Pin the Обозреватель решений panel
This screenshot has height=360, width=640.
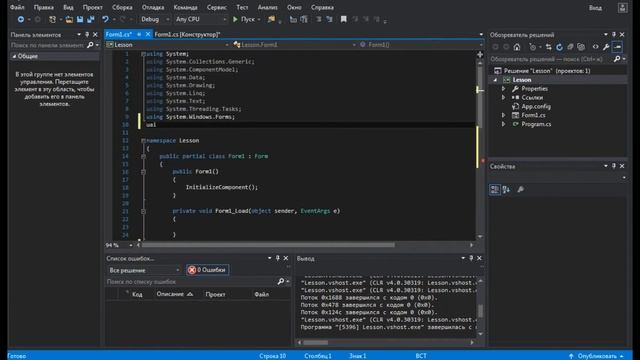(614, 35)
